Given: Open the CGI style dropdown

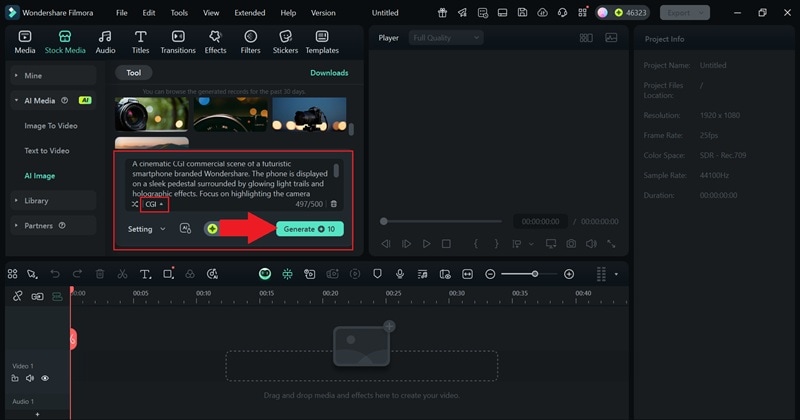Looking at the screenshot, I should 154,204.
